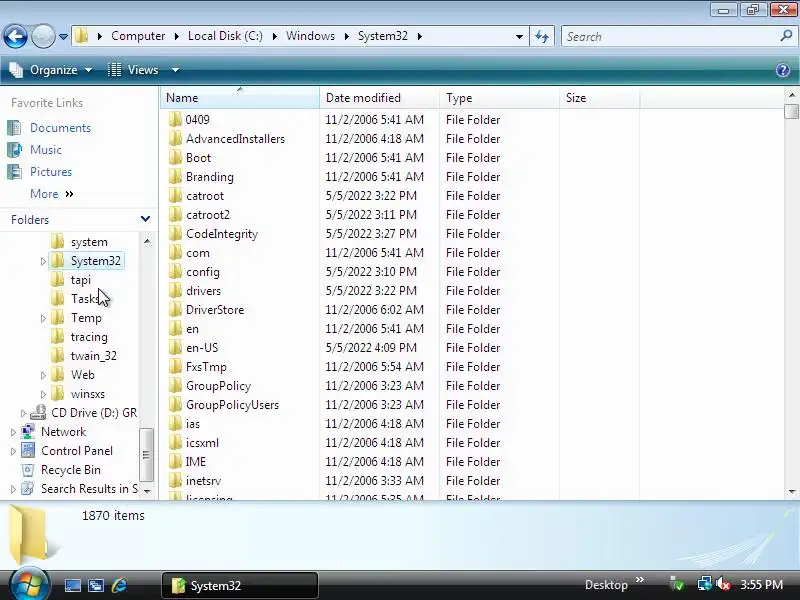This screenshot has width=800, height=600.
Task: Sort by the Name column header
Action: pyautogui.click(x=240, y=97)
